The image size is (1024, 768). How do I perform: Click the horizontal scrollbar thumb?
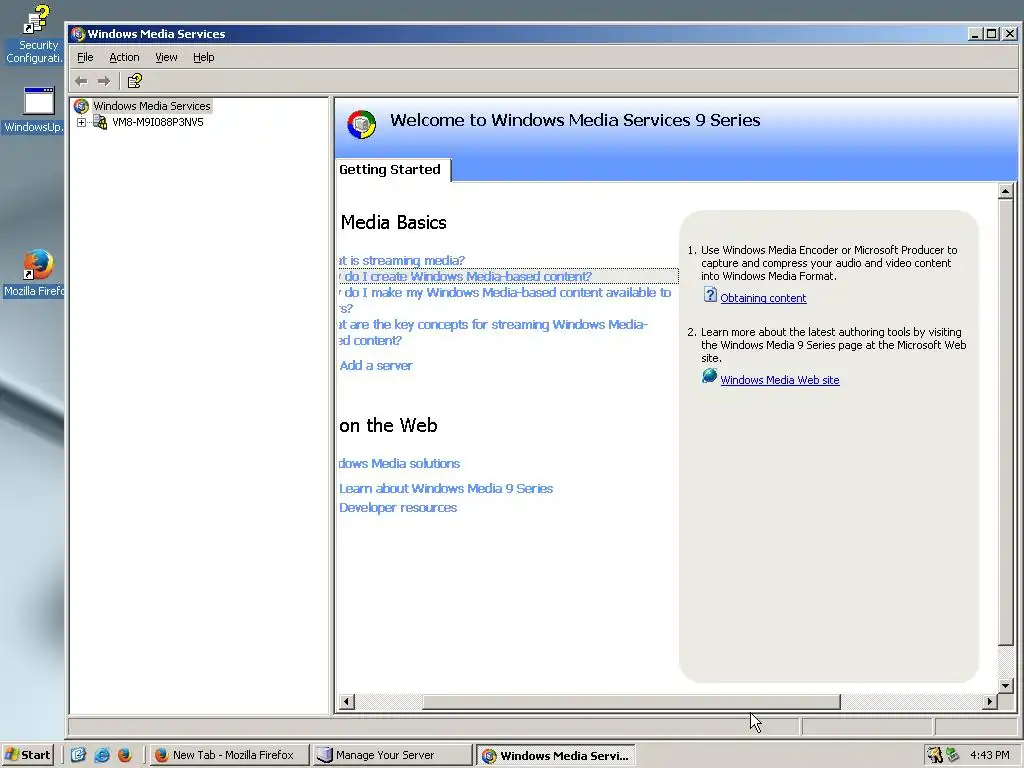[631, 701]
